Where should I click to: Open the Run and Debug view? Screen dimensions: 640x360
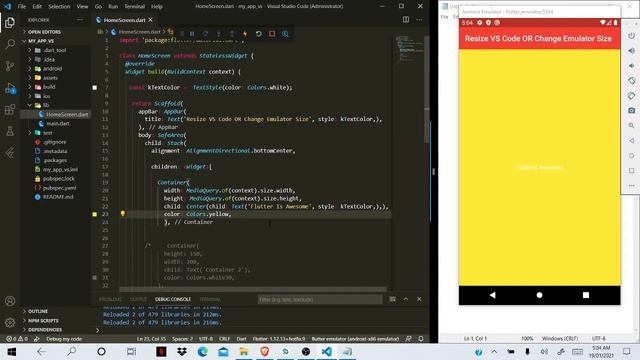point(10,88)
